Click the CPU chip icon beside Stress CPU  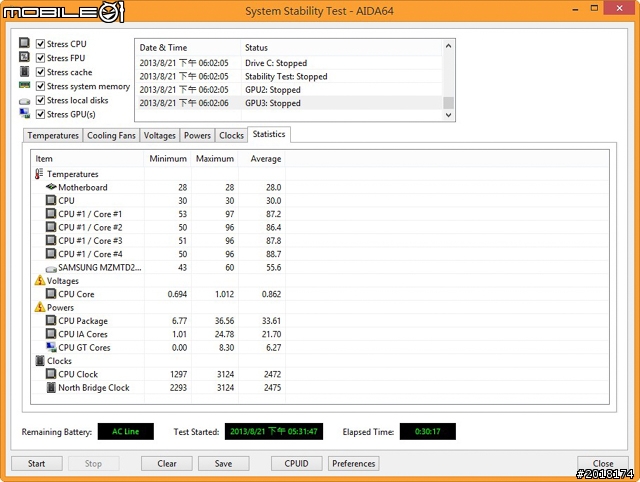(x=24, y=43)
